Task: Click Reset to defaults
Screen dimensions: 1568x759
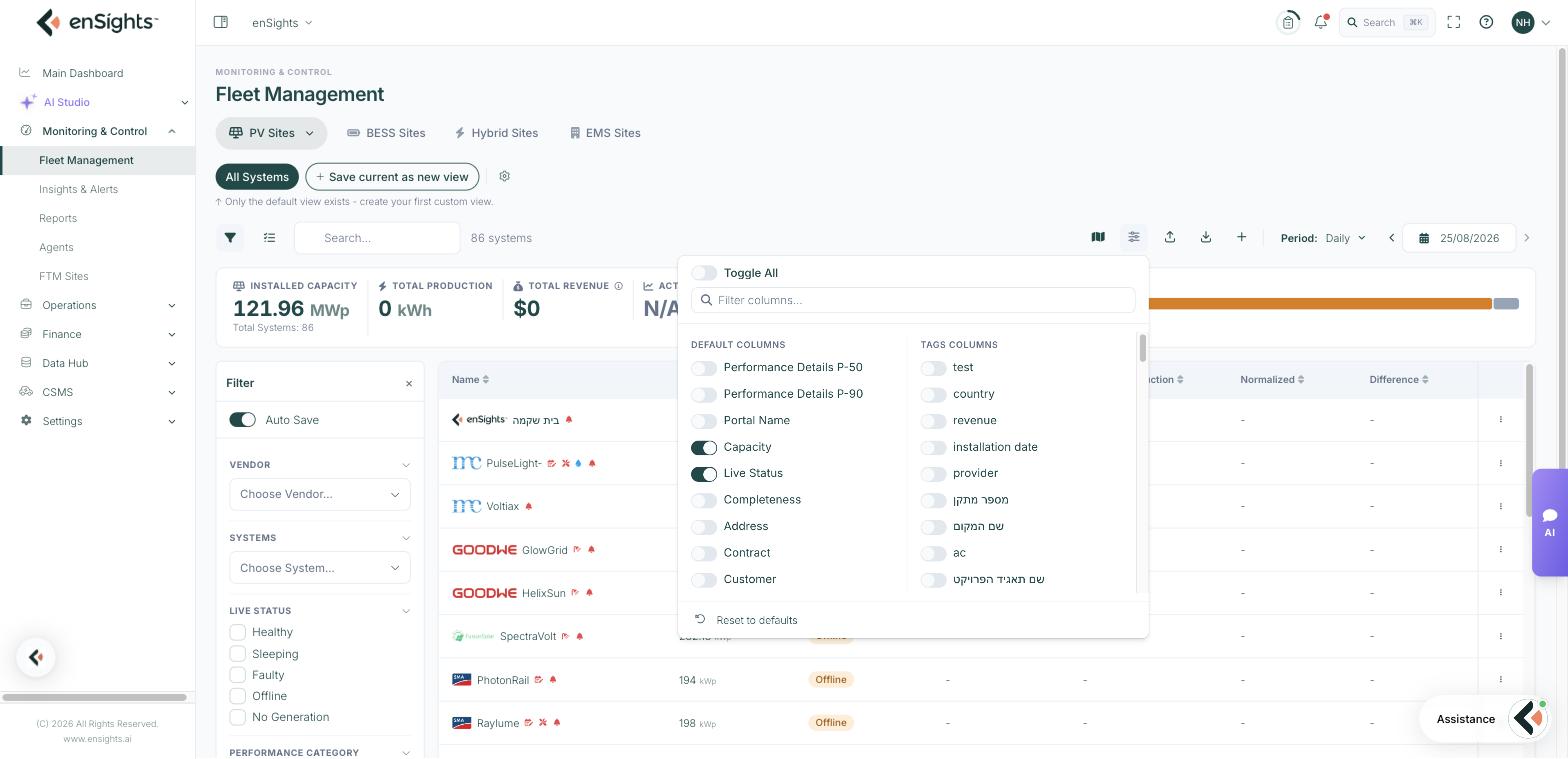Action: click(746, 620)
